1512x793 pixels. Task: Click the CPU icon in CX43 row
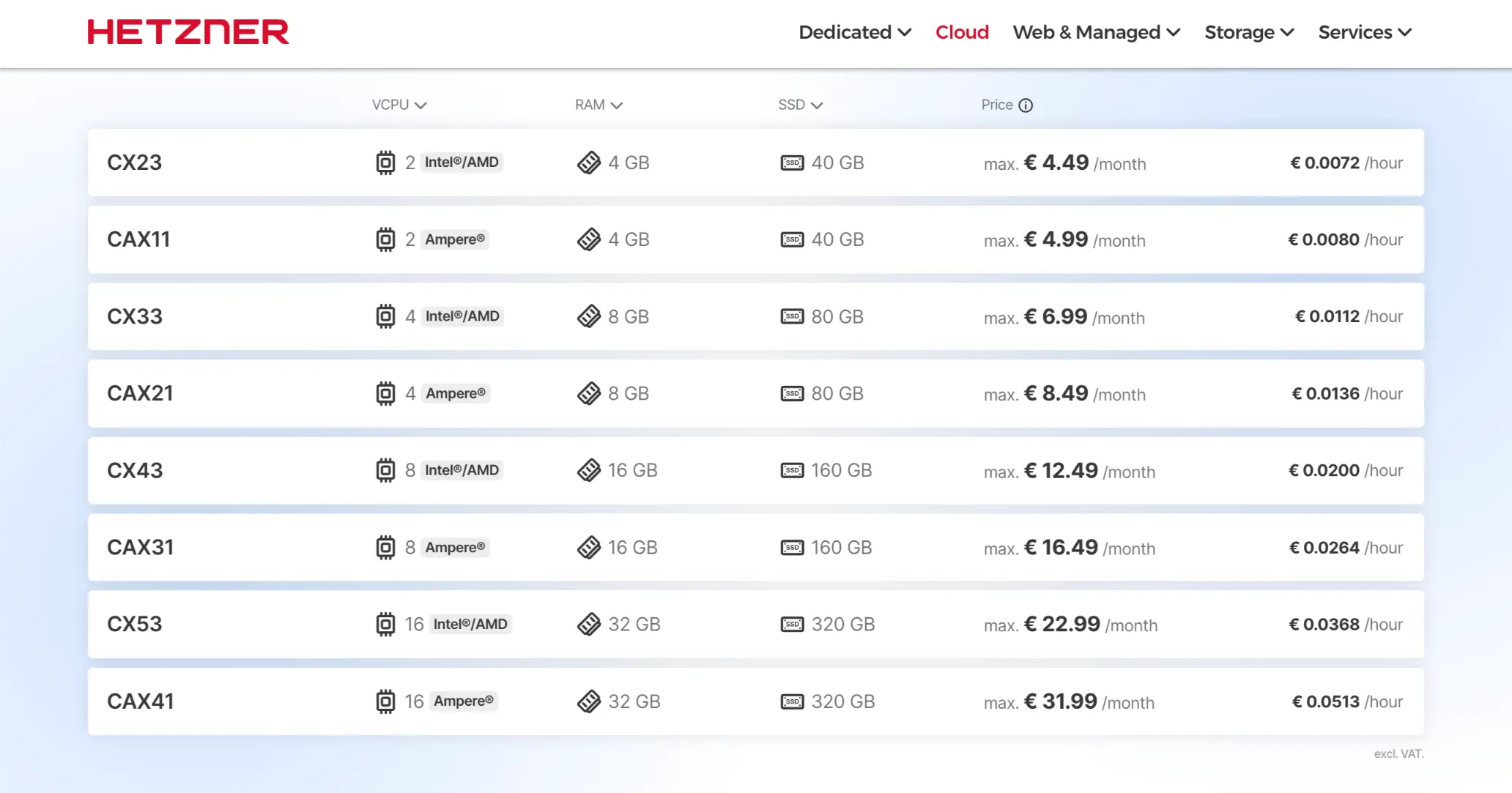[385, 470]
